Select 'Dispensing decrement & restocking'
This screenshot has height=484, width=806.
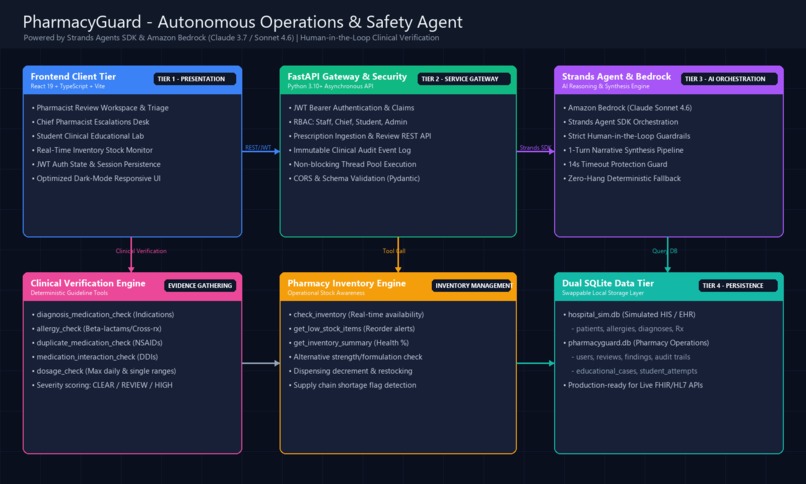(x=351, y=371)
